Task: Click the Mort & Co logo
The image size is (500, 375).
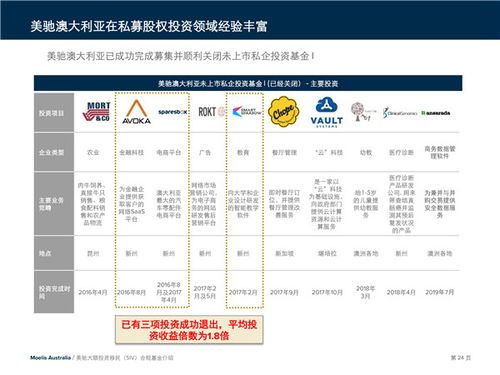Action: coord(96,112)
